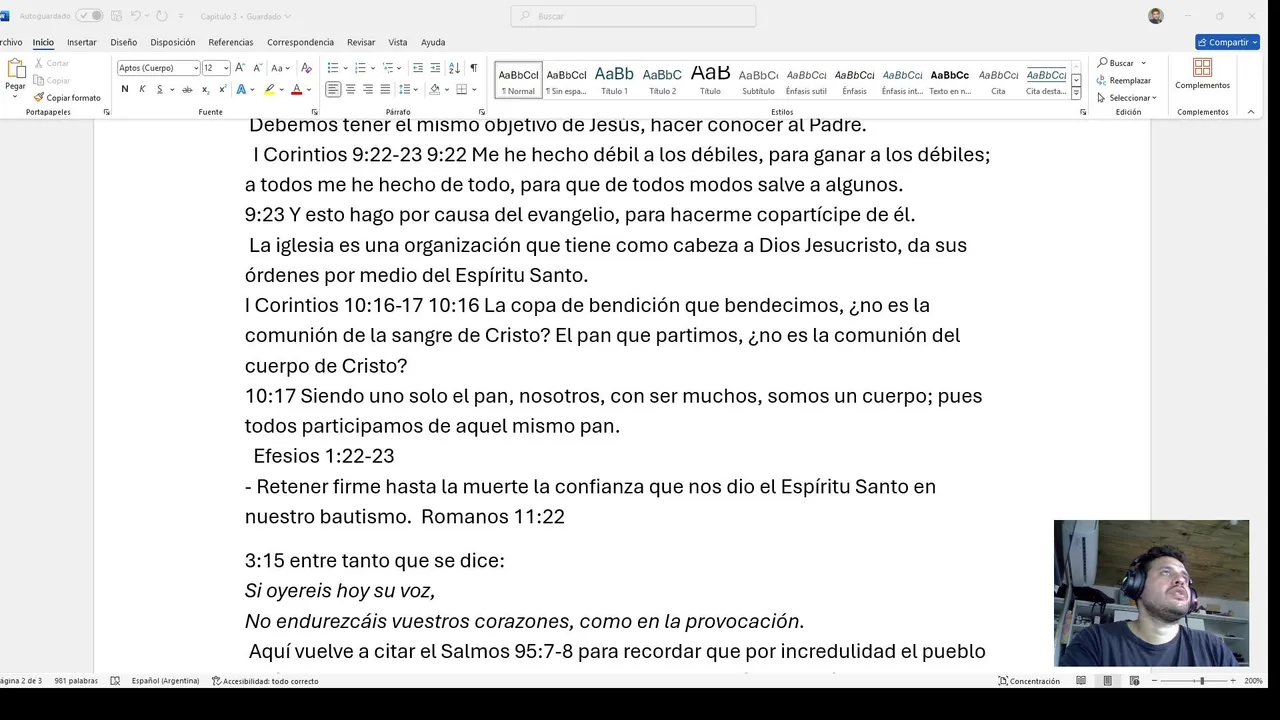Click the 981 palabras word count
The width and height of the screenshot is (1280, 720).
pyautogui.click(x=76, y=681)
